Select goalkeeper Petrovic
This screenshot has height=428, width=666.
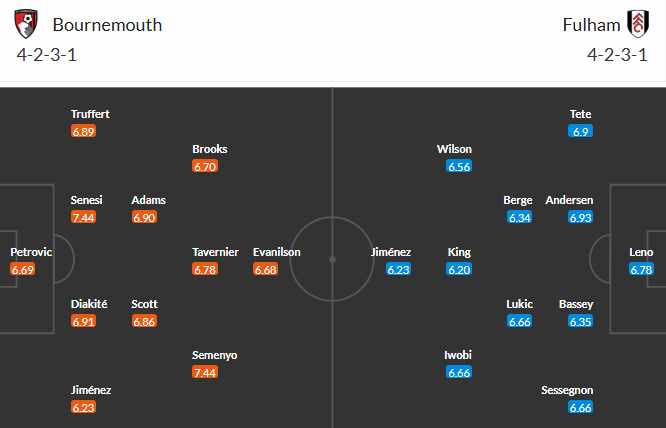coord(31,252)
